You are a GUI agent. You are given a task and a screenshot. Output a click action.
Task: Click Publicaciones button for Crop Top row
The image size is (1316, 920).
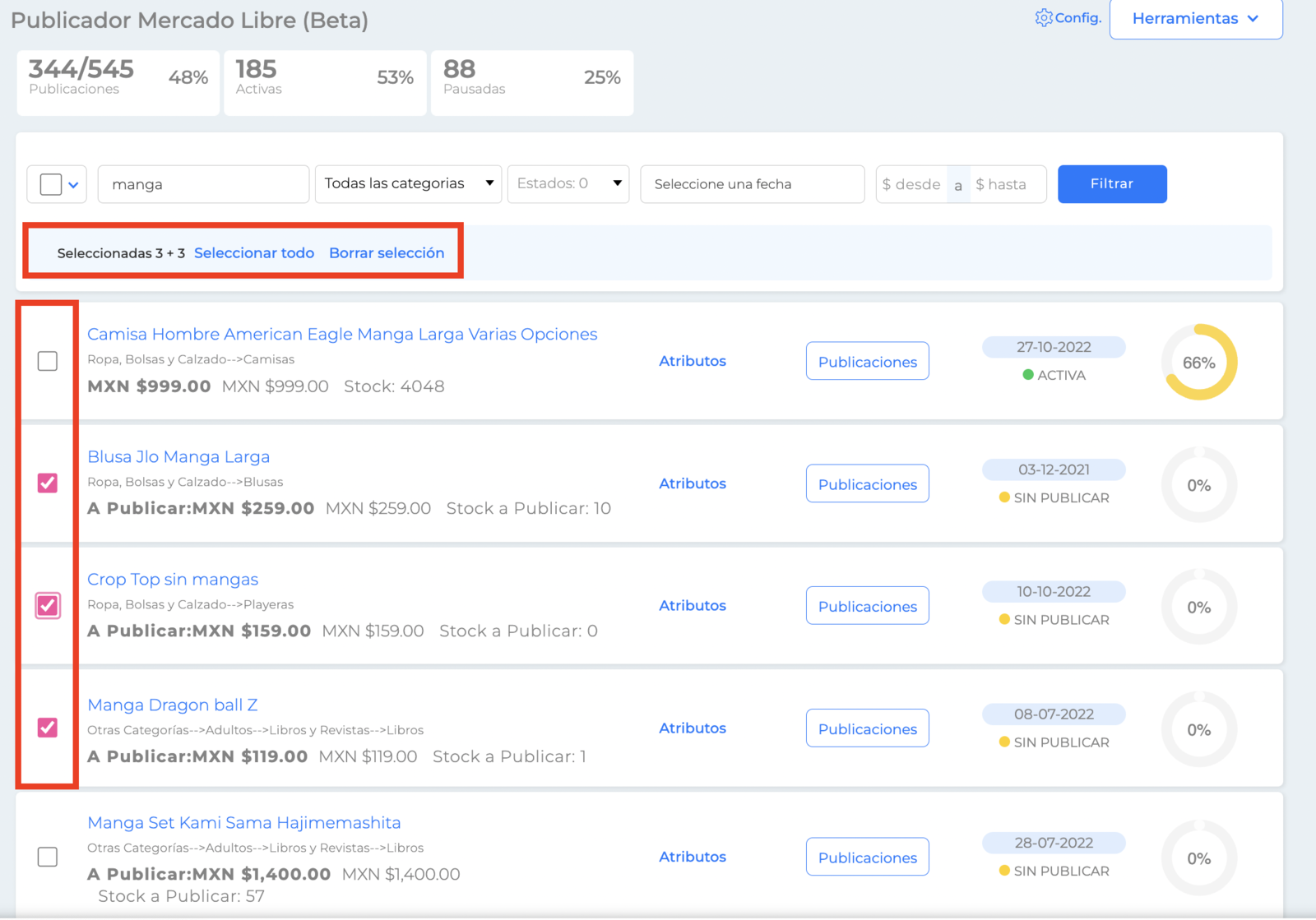[x=868, y=605]
